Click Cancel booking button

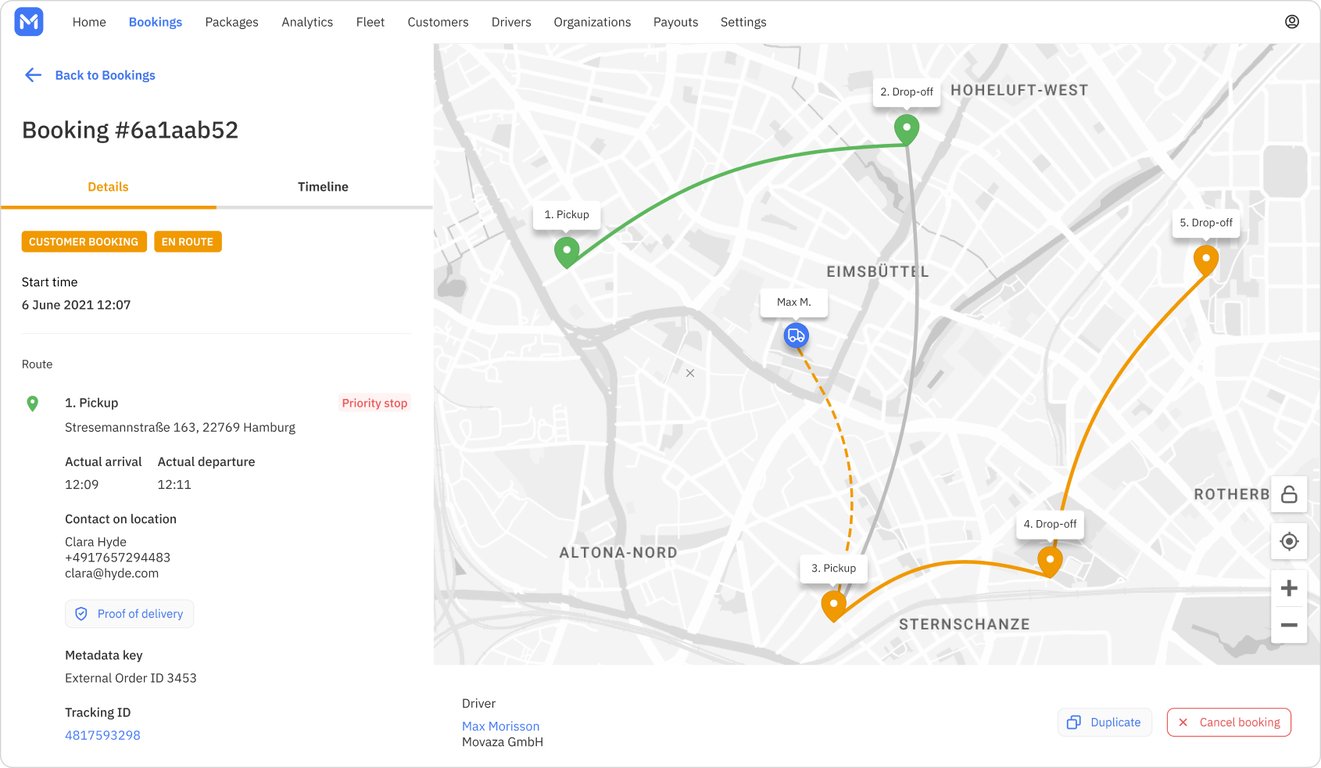[x=1229, y=722]
